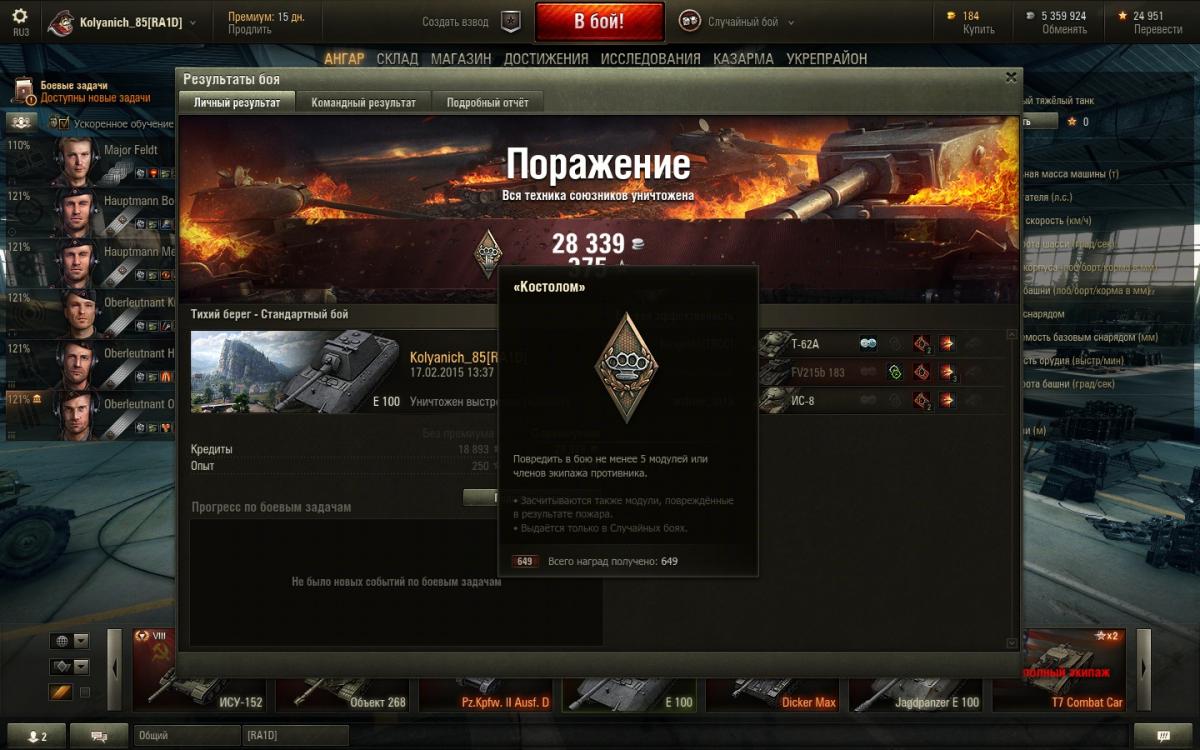The height and width of the screenshot is (750, 1200).
Task: Switch to the Командный результат tab
Action: coord(363,102)
